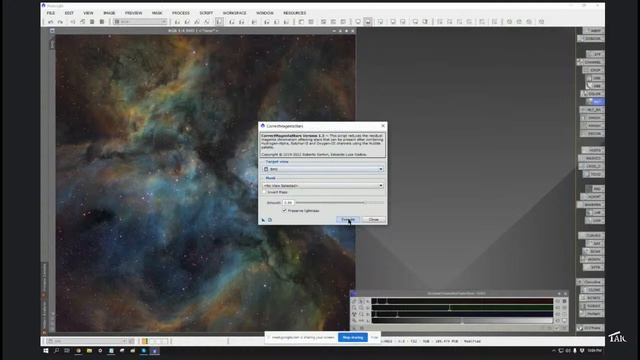
Task: Click the red channel slider in the histogram window
Action: point(462,302)
